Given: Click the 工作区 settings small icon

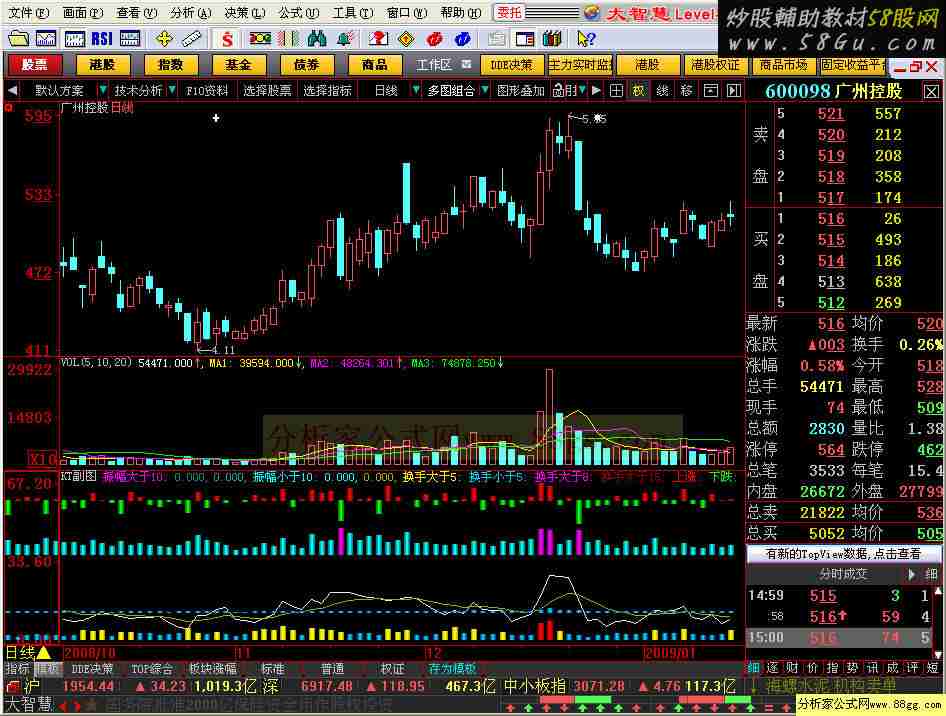Looking at the screenshot, I should (x=466, y=64).
